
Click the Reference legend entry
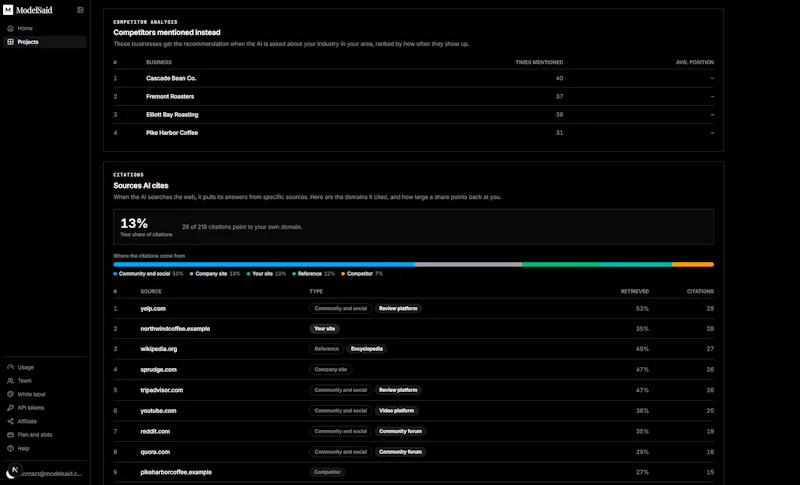(313, 274)
